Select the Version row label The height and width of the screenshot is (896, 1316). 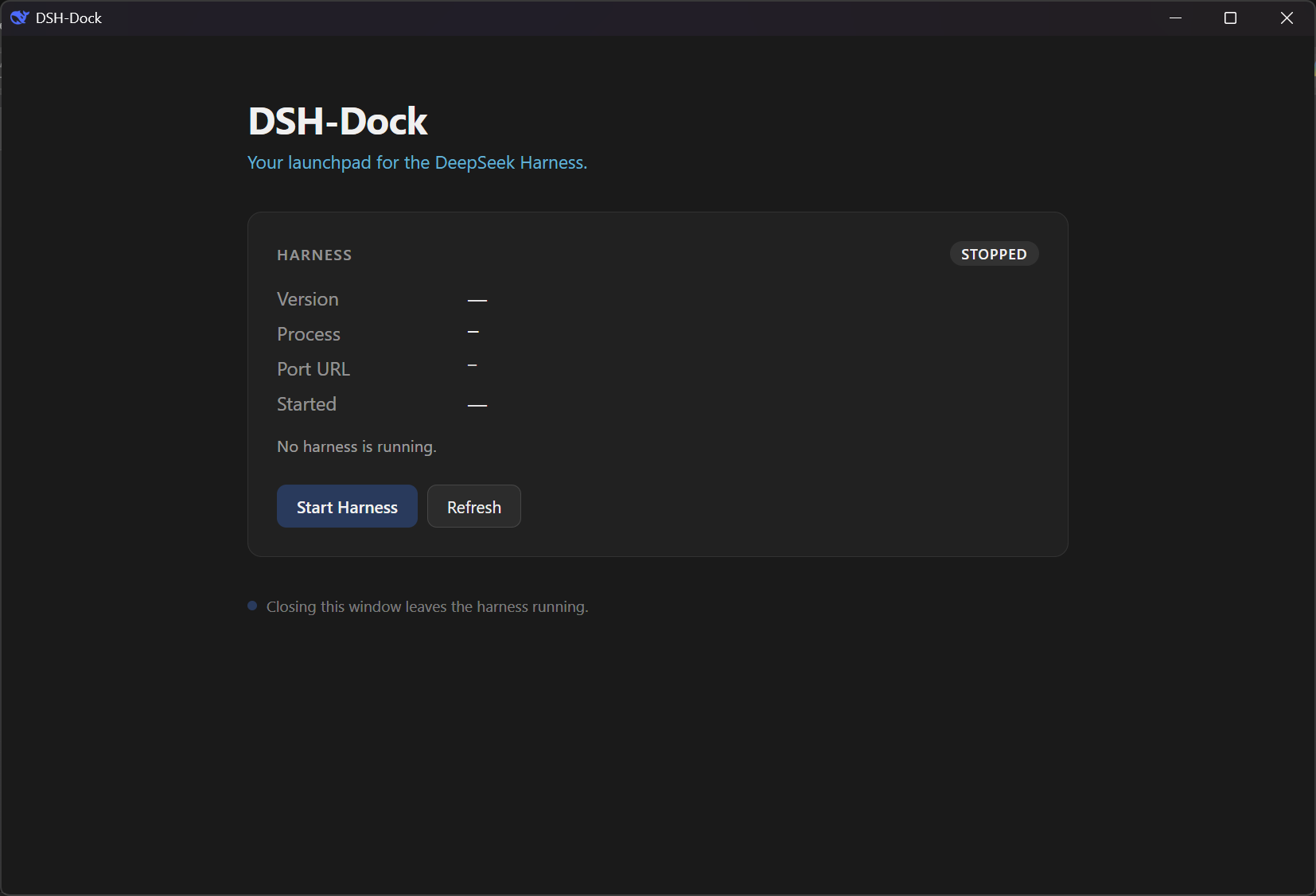tap(308, 299)
